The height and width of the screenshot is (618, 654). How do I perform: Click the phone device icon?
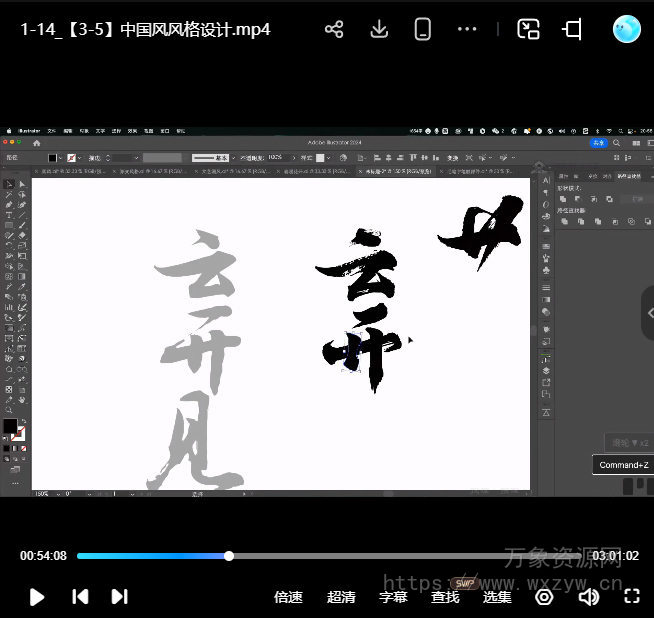pos(423,29)
